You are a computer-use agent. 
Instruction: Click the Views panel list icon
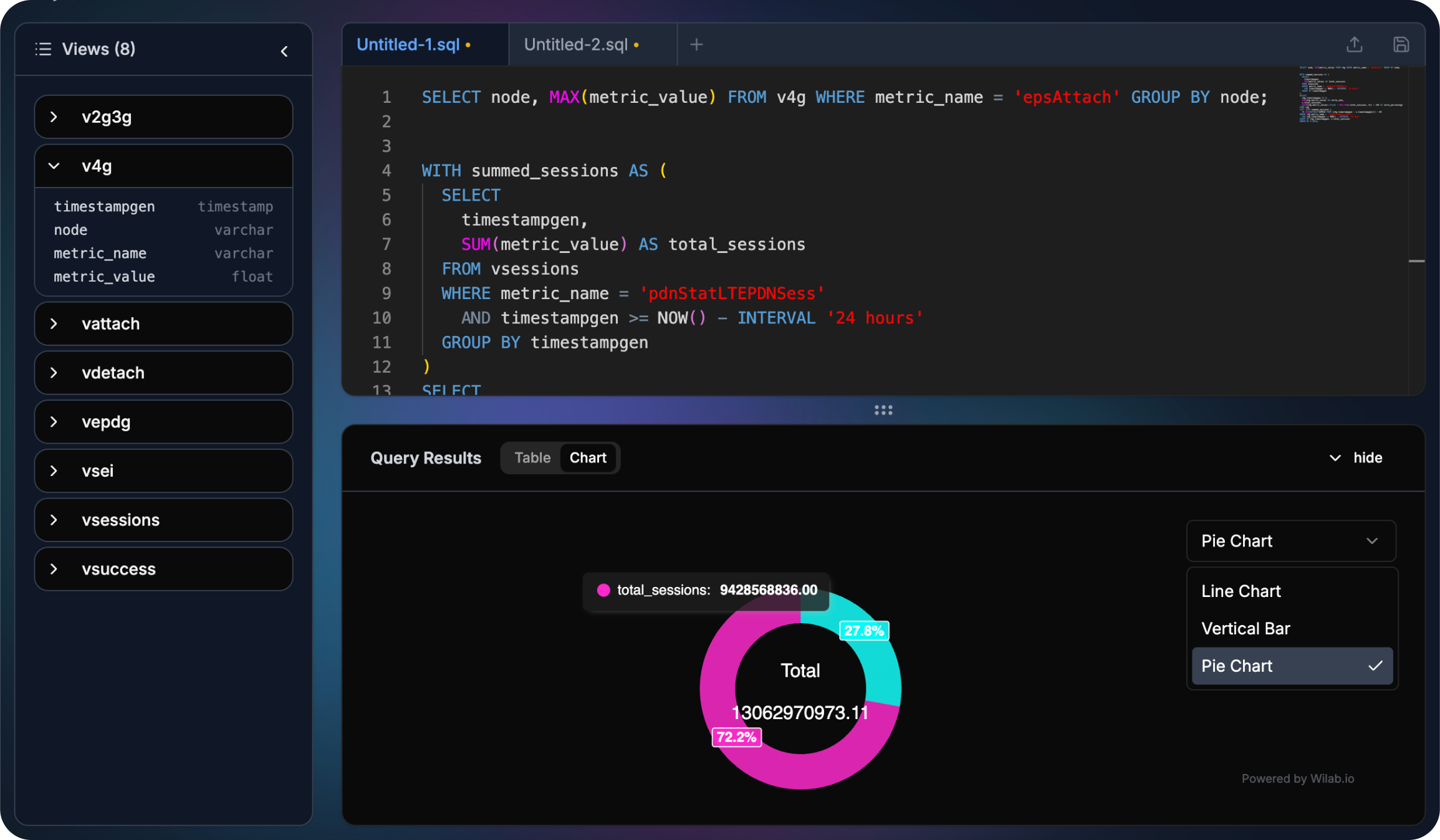pyautogui.click(x=43, y=49)
